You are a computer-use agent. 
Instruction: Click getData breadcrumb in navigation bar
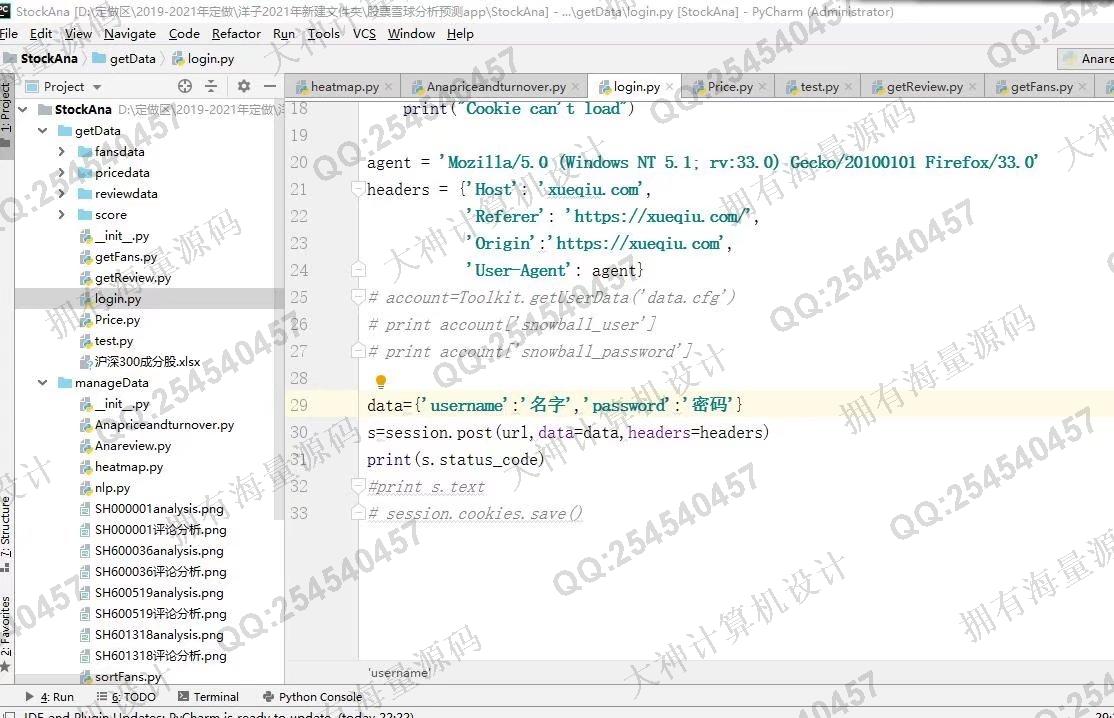tap(124, 58)
